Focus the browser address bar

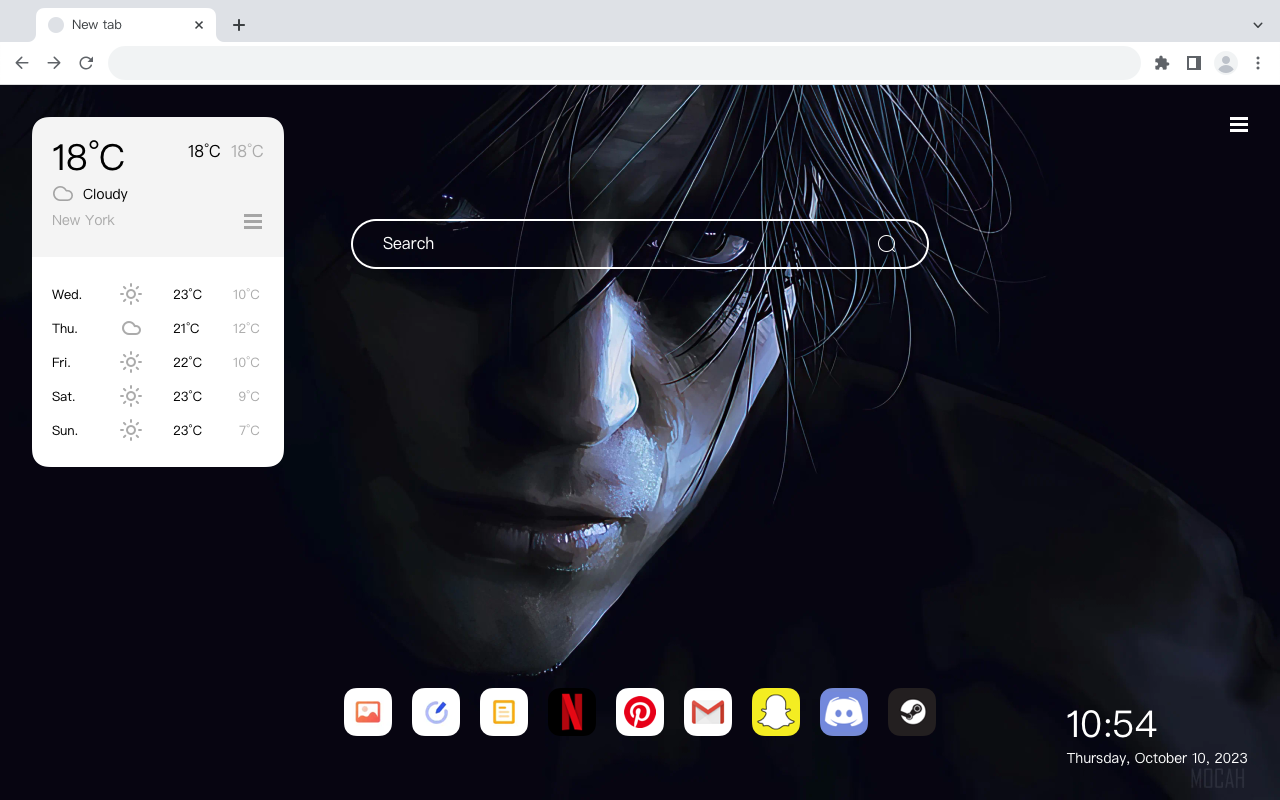(x=624, y=63)
